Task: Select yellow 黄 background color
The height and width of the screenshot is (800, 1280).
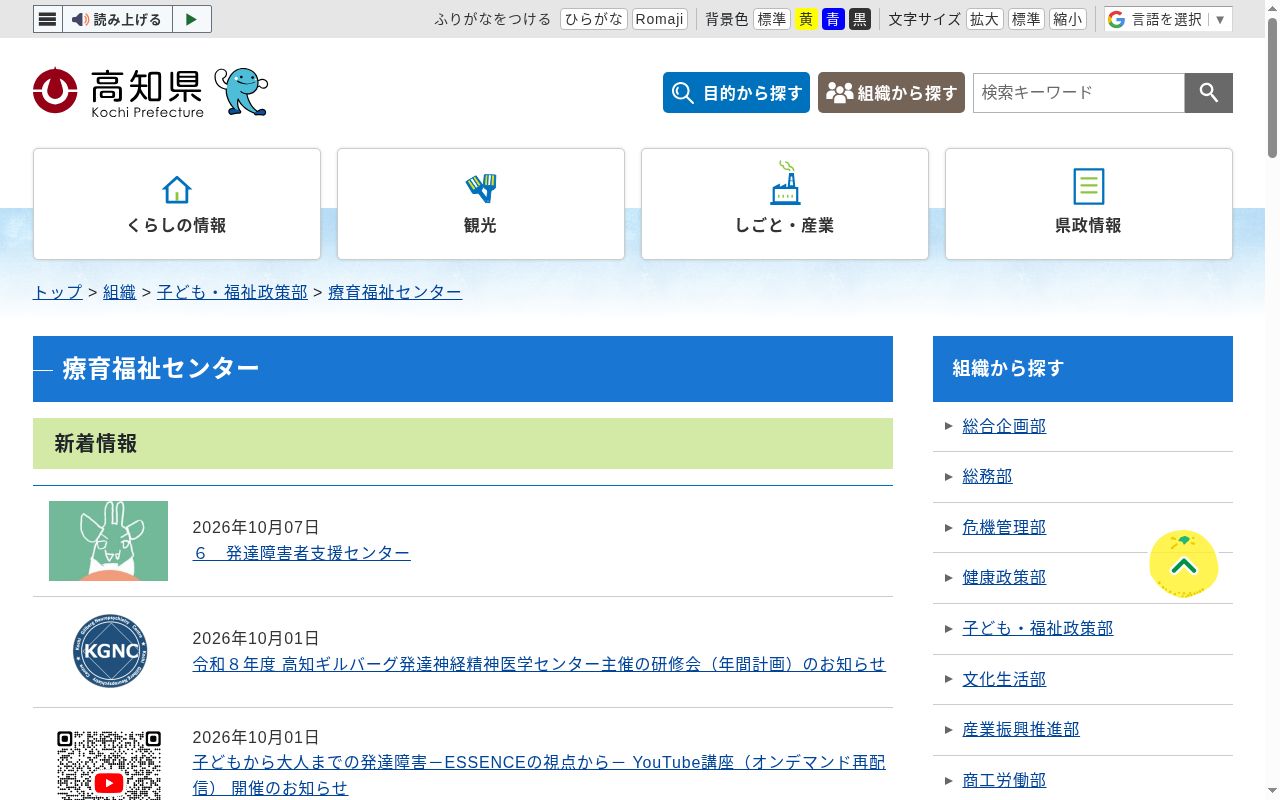Action: tap(806, 19)
